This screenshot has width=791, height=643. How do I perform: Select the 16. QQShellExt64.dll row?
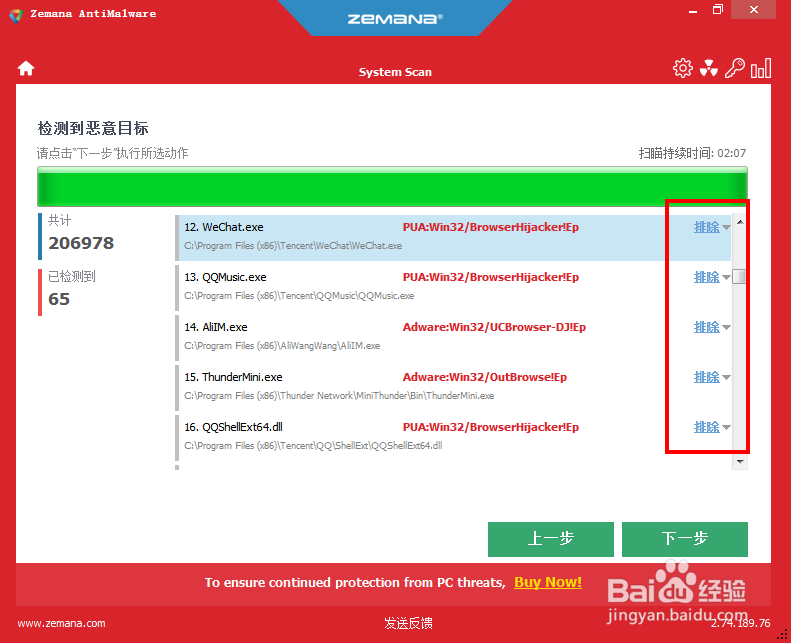click(x=453, y=437)
